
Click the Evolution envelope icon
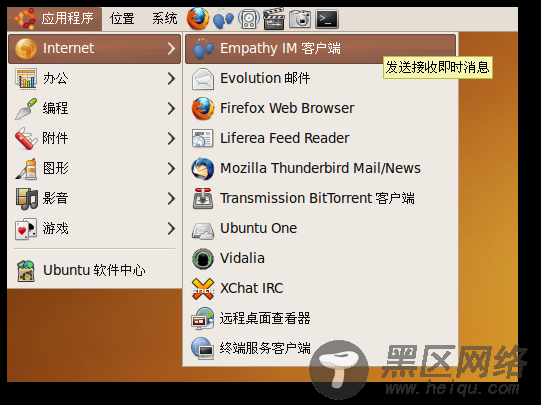(203, 79)
